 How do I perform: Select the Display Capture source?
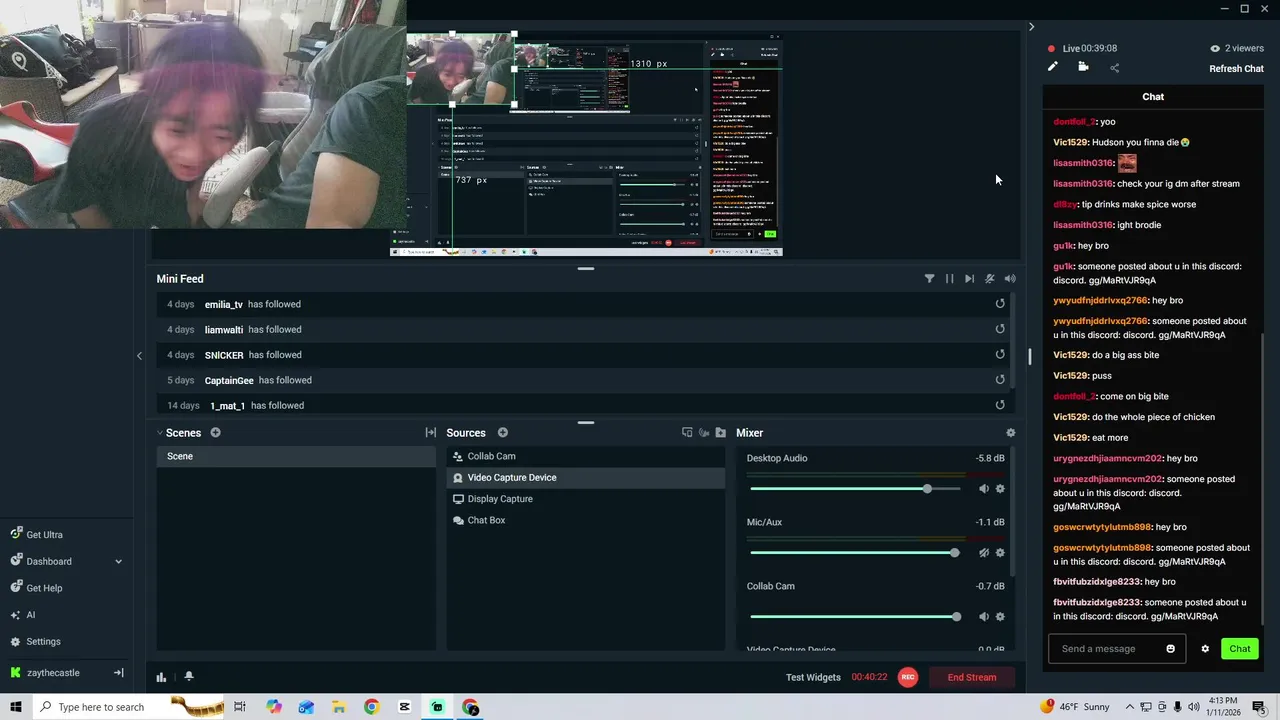pos(585,499)
